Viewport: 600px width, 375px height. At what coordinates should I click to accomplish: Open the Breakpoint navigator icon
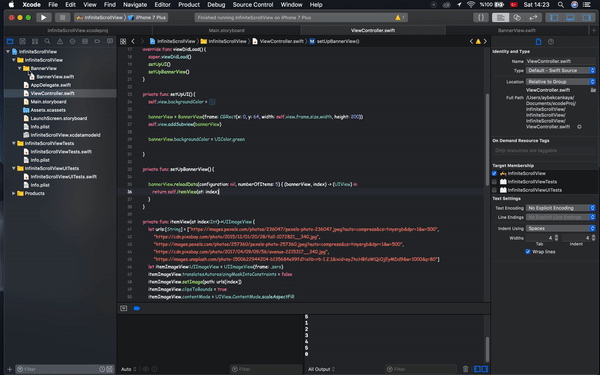97,41
